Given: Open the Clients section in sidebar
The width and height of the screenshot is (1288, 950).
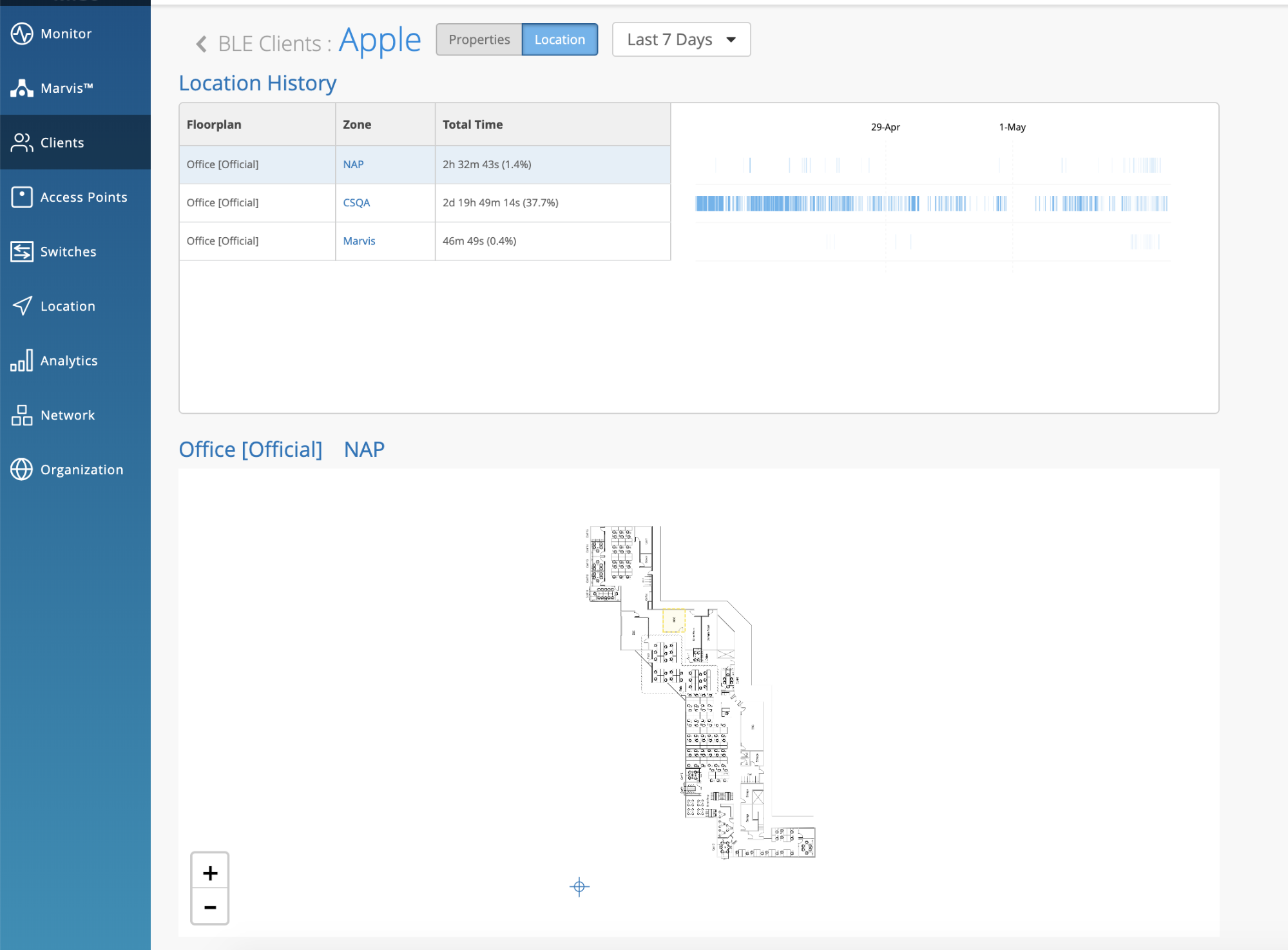Looking at the screenshot, I should click(x=62, y=142).
